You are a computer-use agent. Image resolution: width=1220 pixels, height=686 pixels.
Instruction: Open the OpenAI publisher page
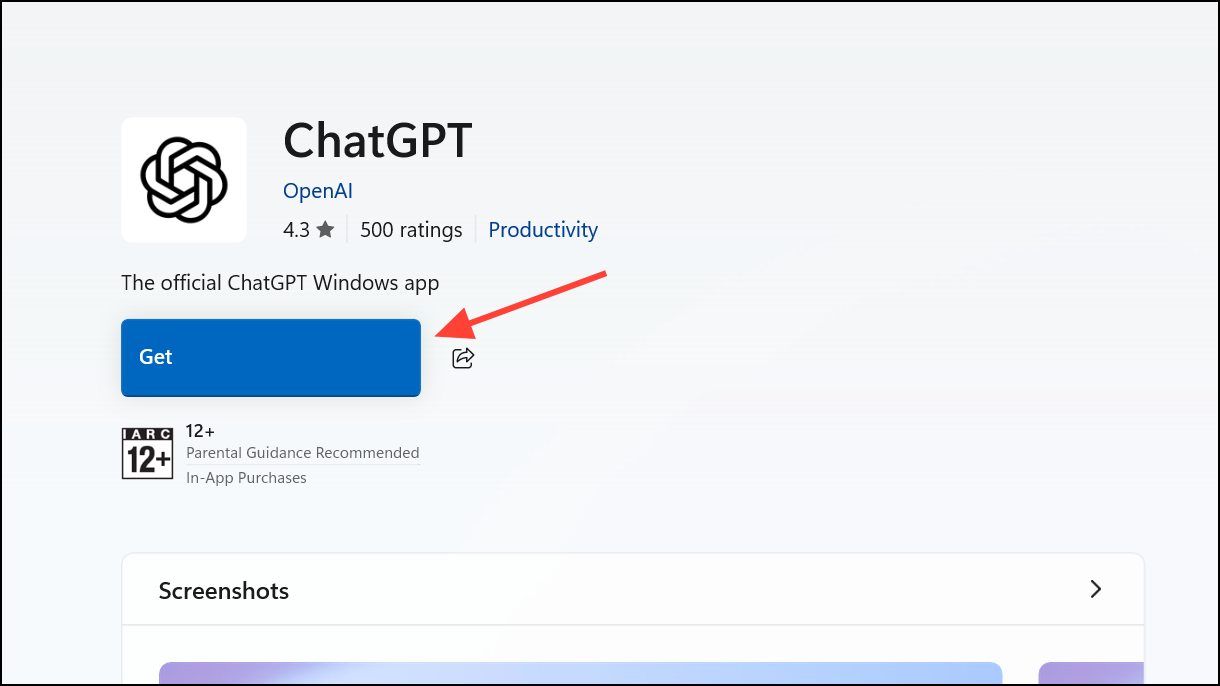coord(317,190)
